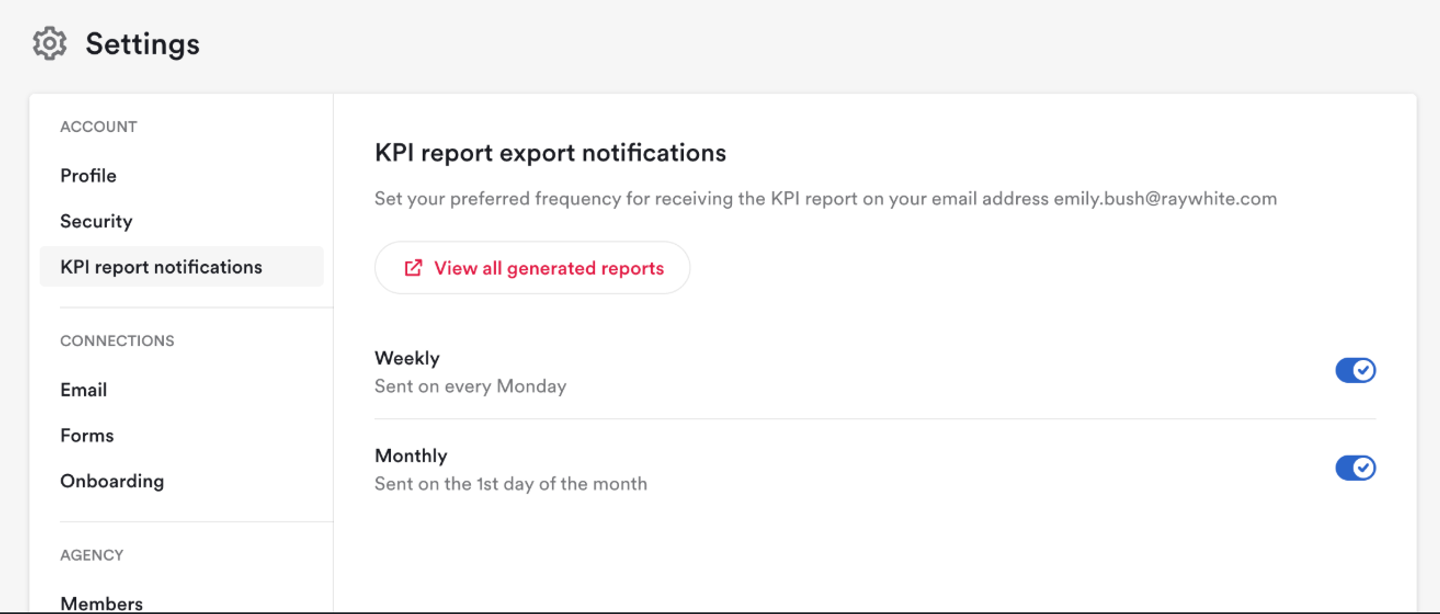Viewport: 1440px width, 614px height.
Task: Click the external link icon beside View all
Action: pos(413,268)
